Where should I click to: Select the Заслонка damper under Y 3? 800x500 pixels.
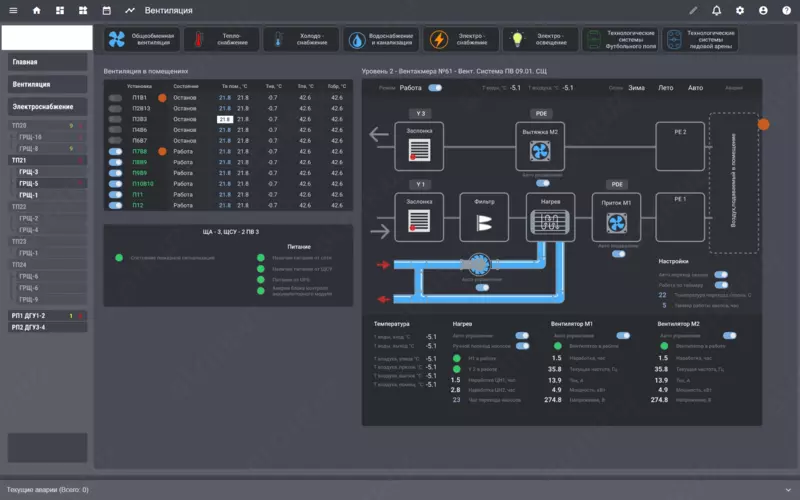[419, 146]
